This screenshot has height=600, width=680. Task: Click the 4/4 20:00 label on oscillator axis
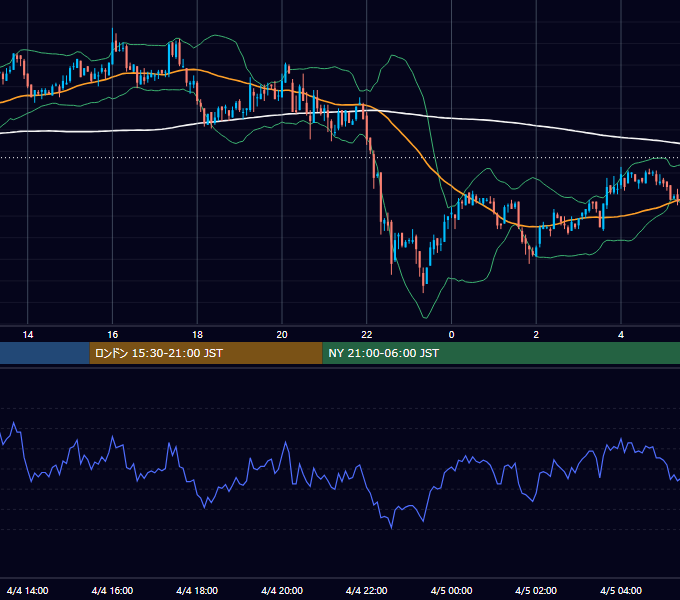click(x=282, y=590)
